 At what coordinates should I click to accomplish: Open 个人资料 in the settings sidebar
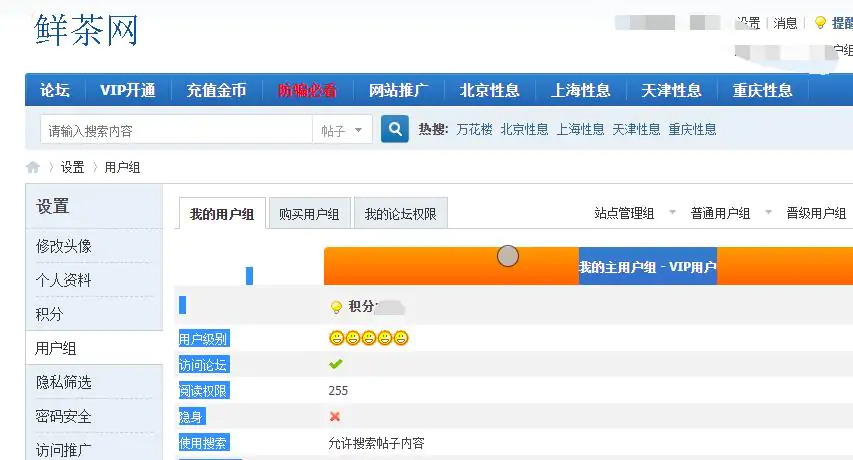[x=64, y=280]
